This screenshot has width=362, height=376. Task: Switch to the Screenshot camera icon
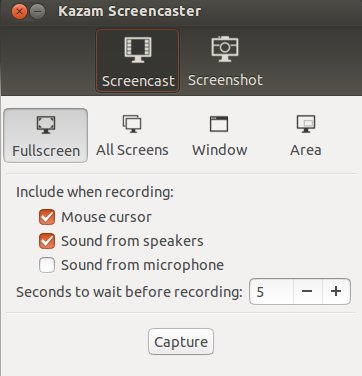point(225,49)
